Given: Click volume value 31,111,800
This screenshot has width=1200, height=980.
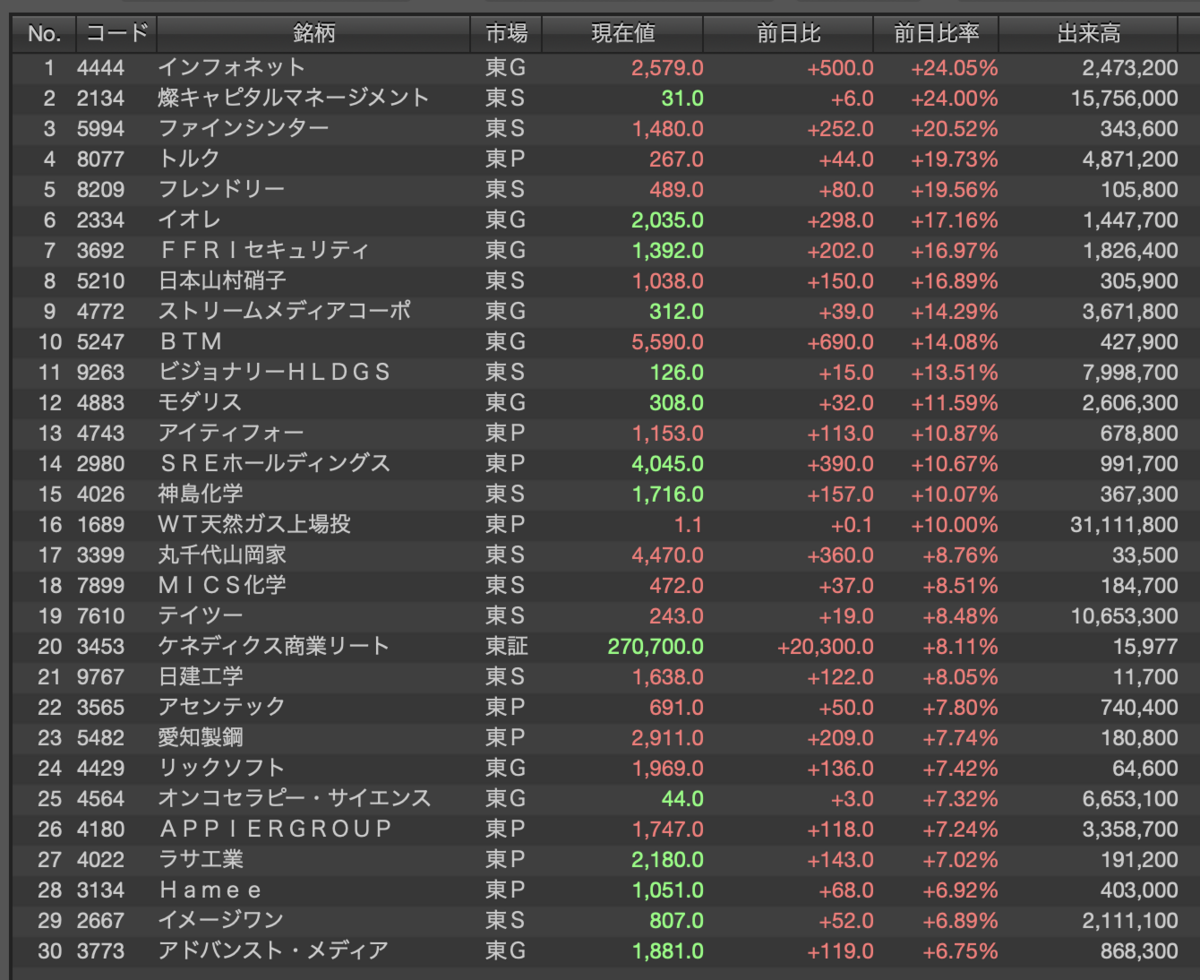Looking at the screenshot, I should [1124, 525].
